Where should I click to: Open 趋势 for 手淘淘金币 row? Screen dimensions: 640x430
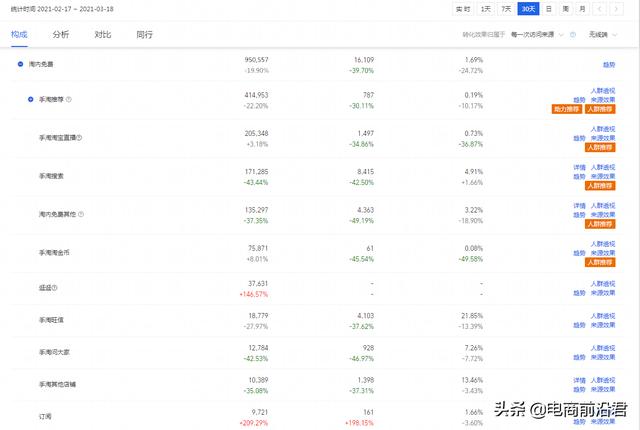[x=579, y=253]
